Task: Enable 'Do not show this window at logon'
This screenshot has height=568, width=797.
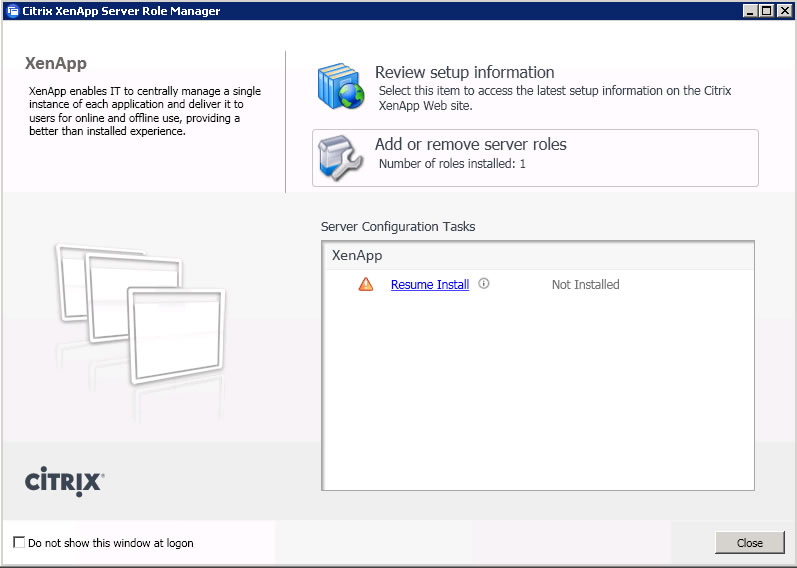Action: pos(19,543)
